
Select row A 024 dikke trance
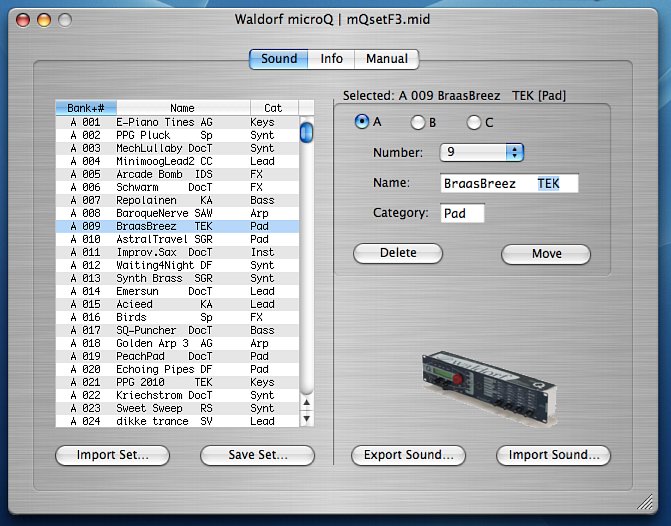click(177, 421)
